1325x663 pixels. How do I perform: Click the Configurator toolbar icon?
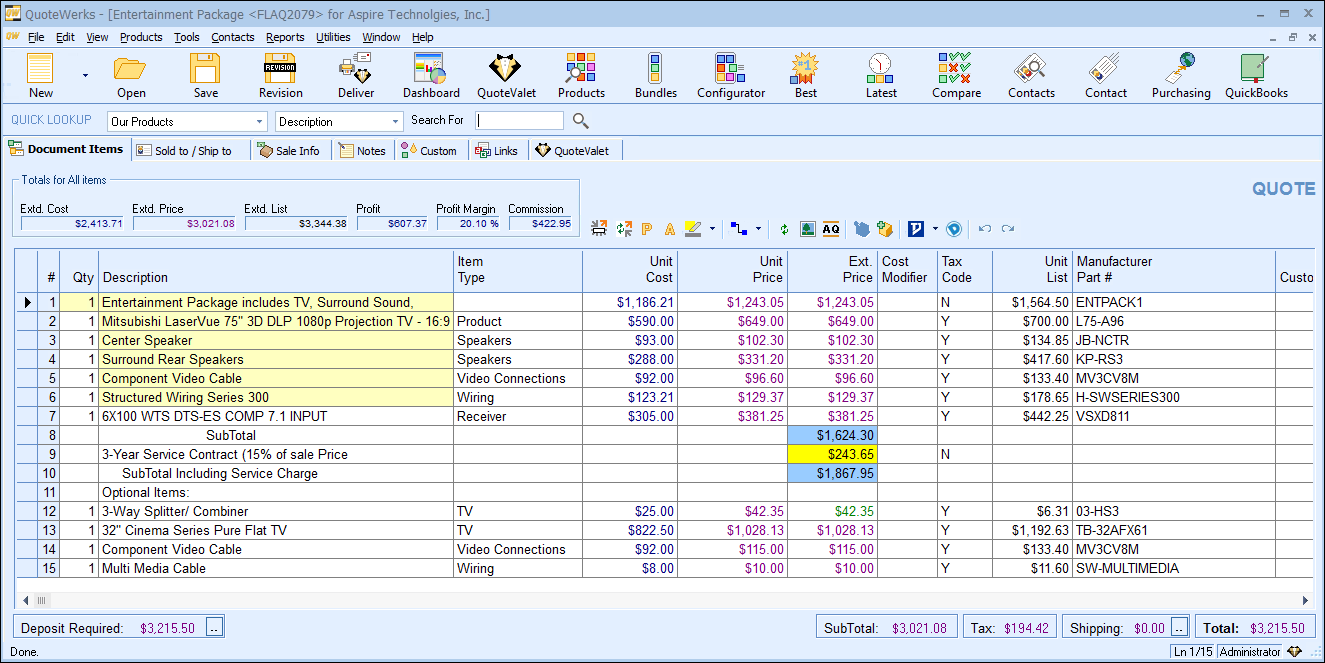point(731,74)
